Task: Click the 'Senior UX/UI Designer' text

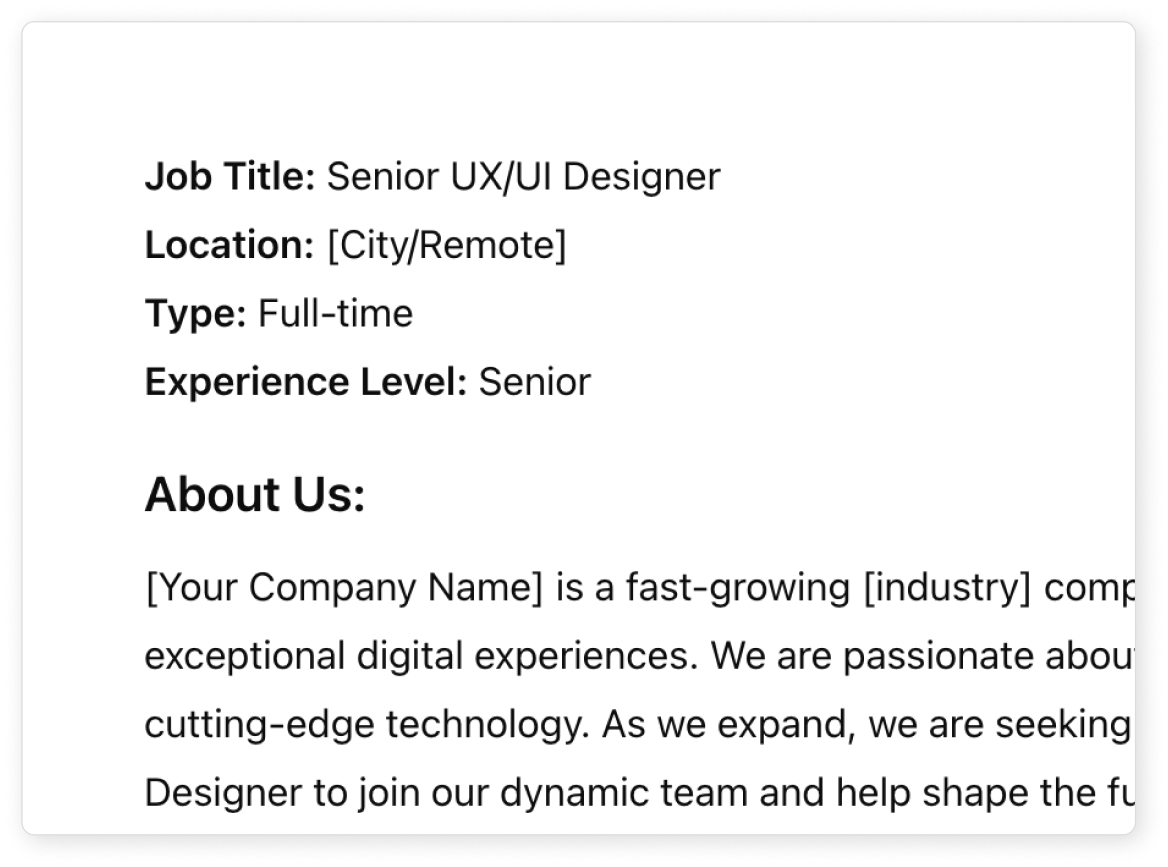Action: 524,177
